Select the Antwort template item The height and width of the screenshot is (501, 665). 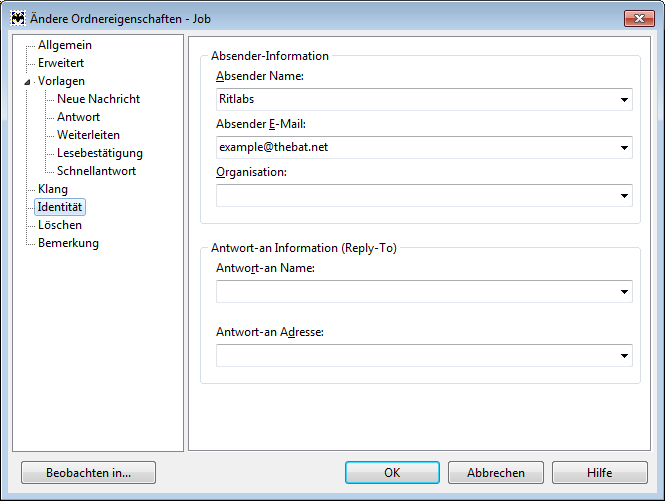[x=78, y=117]
